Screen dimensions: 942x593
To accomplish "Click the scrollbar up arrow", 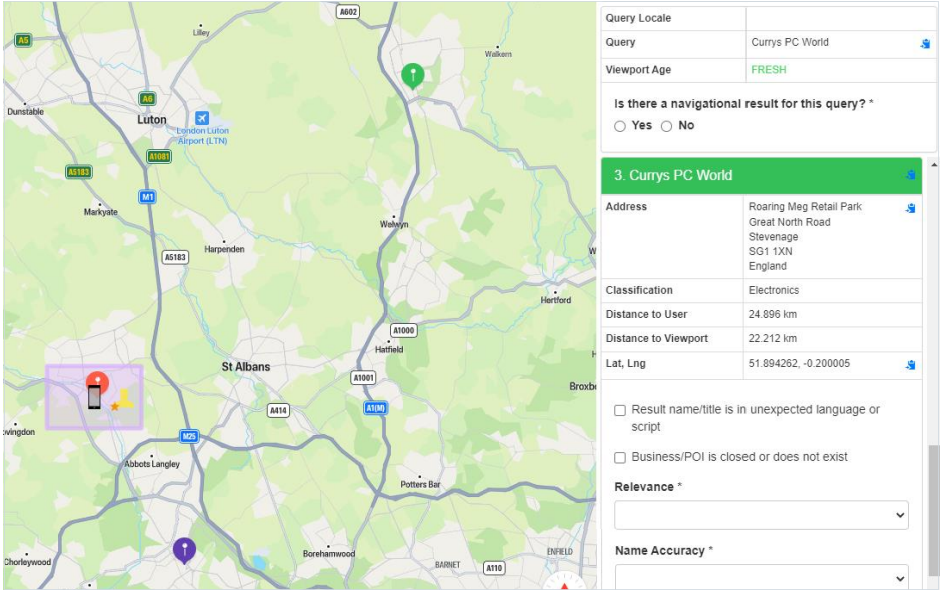I will (x=933, y=164).
